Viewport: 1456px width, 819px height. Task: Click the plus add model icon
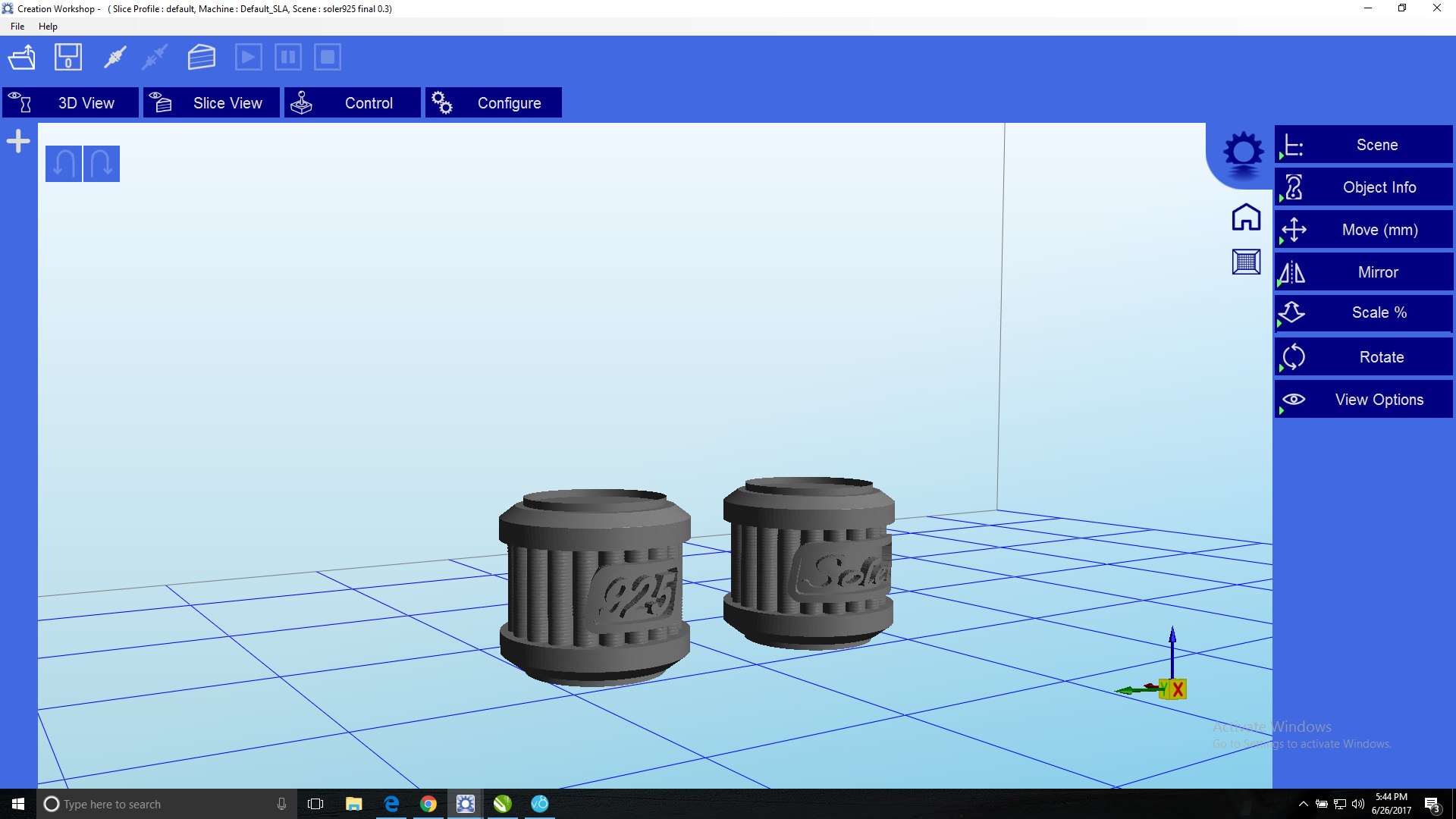[x=18, y=141]
